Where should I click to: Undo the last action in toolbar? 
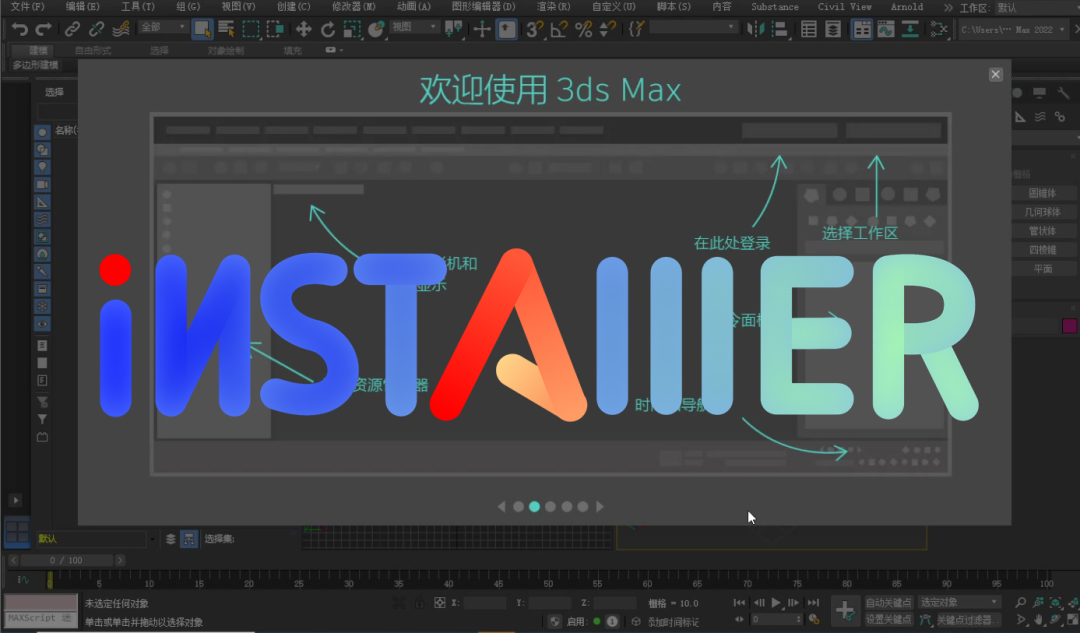tap(19, 29)
